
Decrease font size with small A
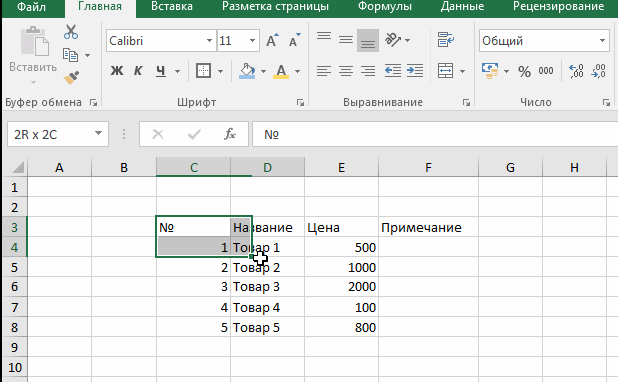(294, 40)
